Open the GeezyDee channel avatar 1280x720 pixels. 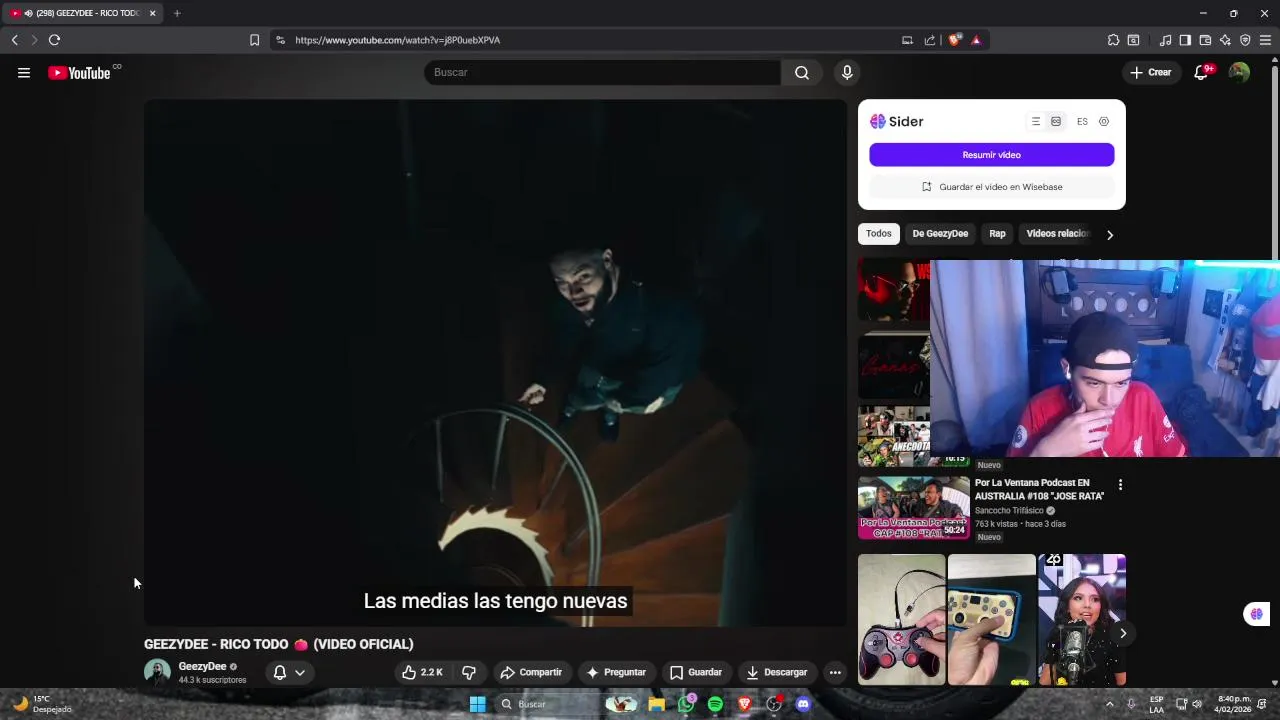click(x=157, y=672)
